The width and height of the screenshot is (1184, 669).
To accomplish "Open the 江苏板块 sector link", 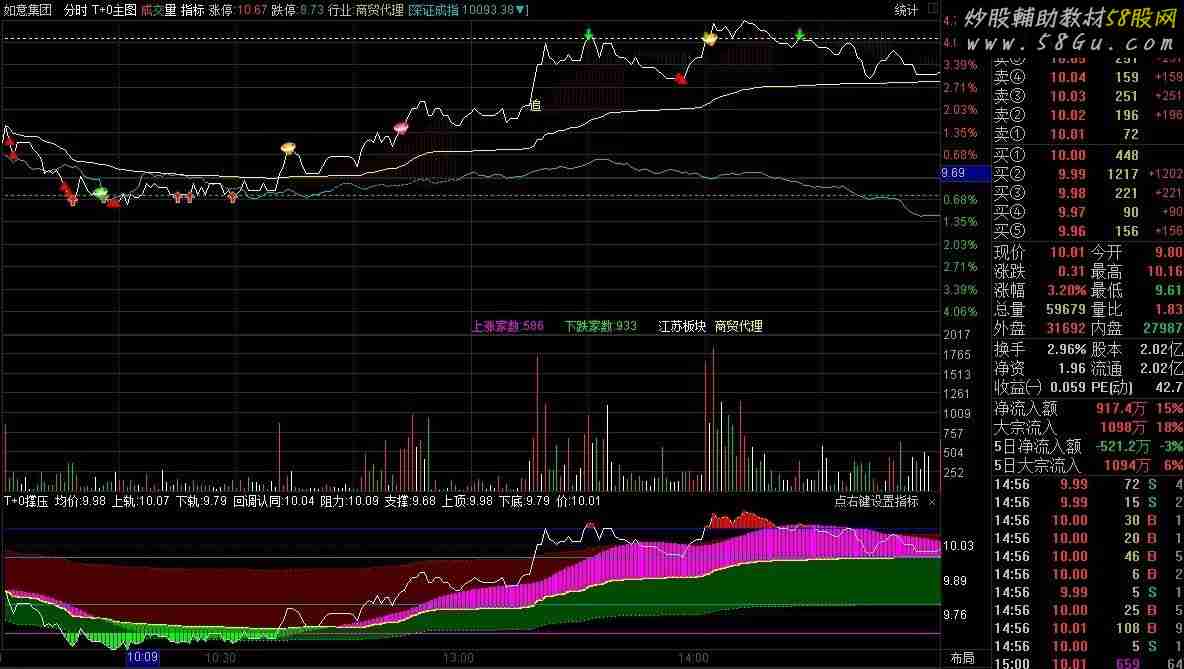I will tap(682, 326).
